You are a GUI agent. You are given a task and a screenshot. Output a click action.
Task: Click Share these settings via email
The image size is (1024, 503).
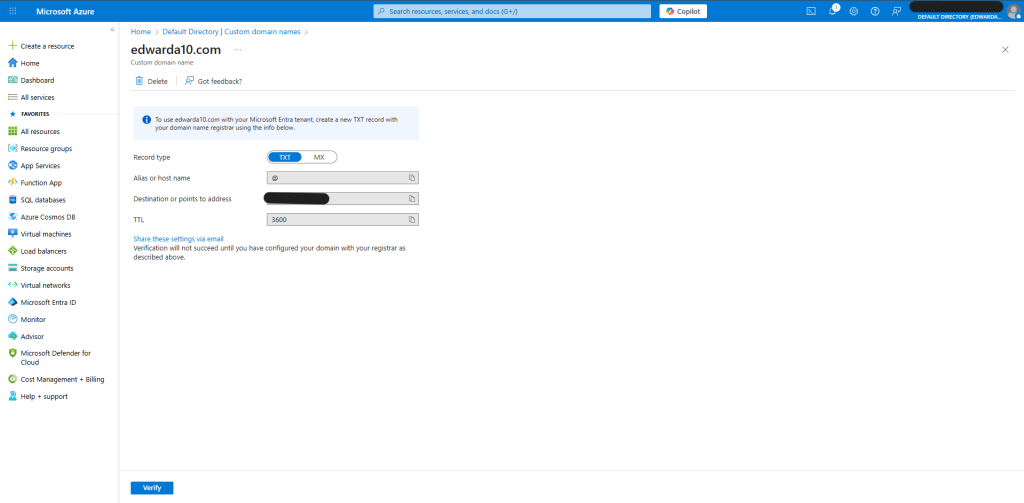[178, 239]
